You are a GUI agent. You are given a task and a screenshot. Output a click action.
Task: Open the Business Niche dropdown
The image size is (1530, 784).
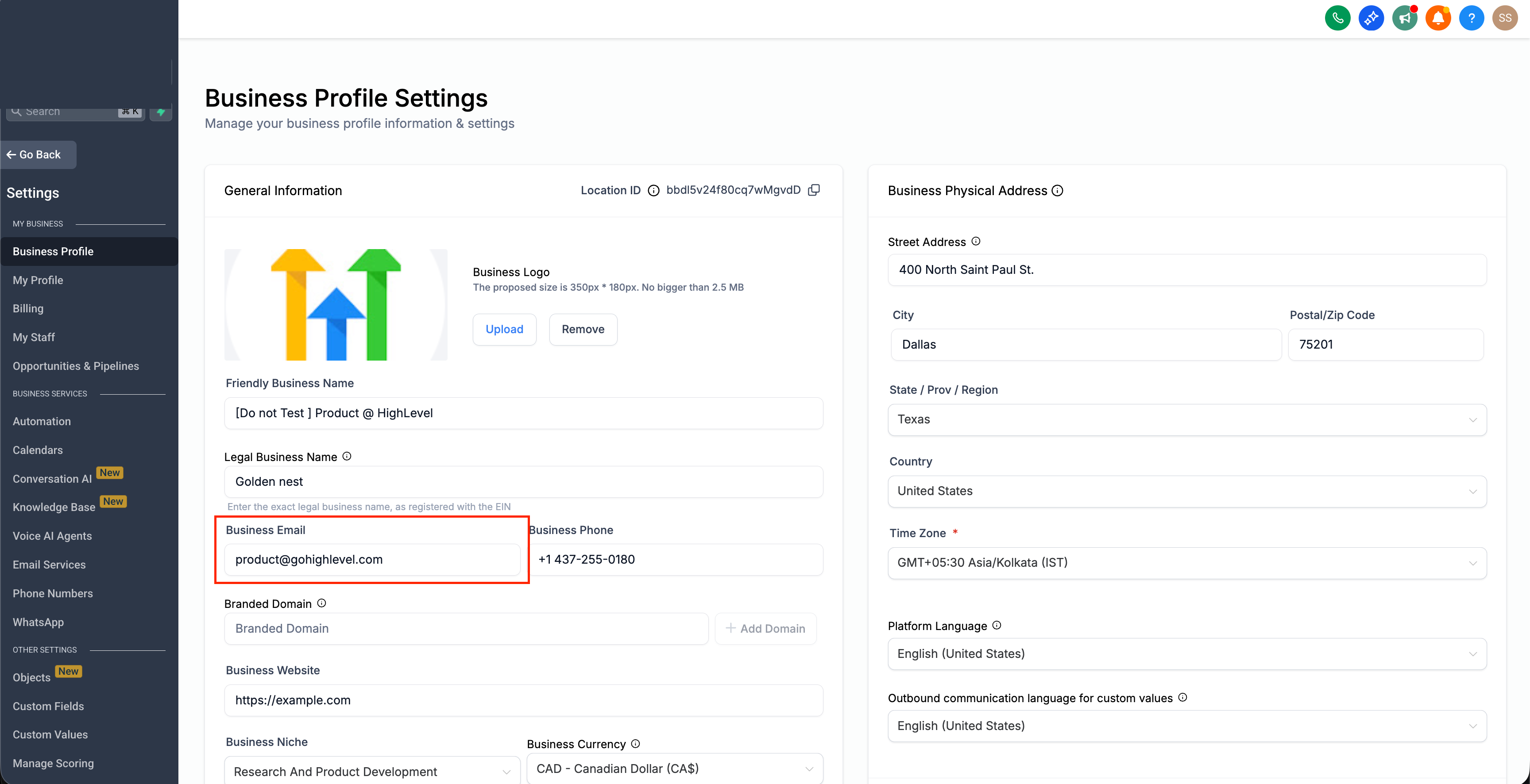[x=372, y=770]
